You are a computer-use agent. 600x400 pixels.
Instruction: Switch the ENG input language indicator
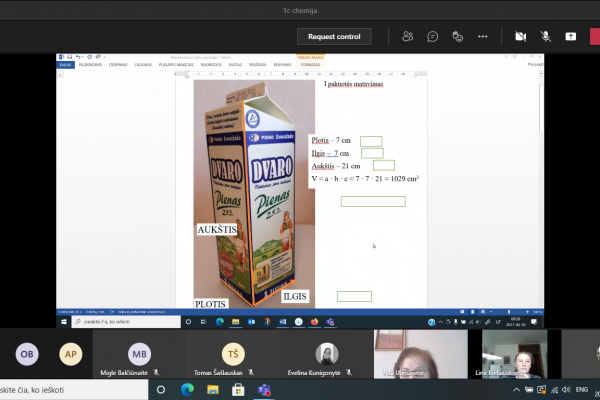coord(582,390)
